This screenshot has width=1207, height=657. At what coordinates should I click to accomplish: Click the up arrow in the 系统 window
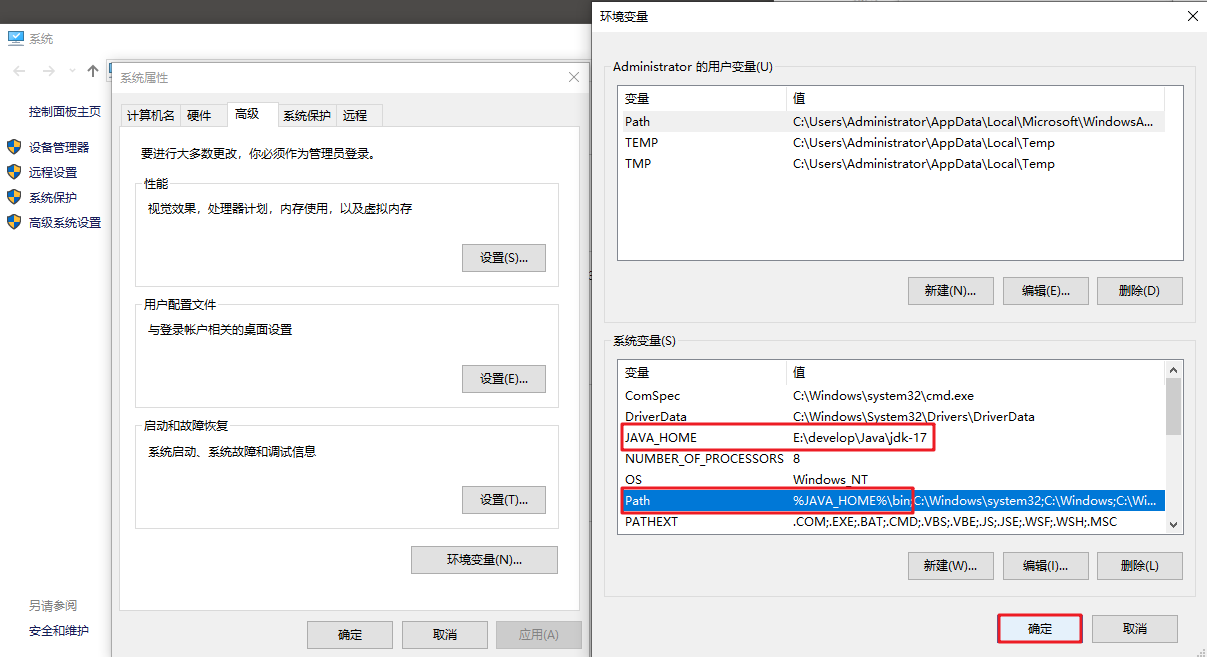[x=93, y=71]
